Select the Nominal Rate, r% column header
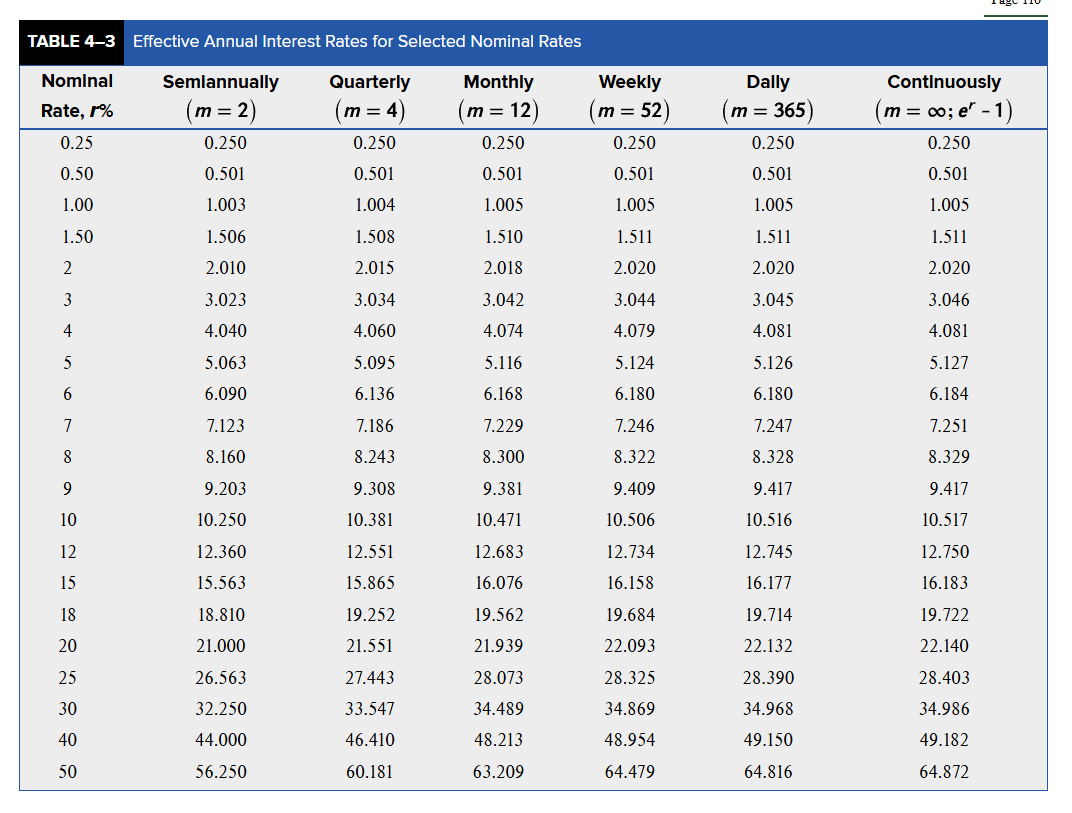Screen dimensions: 1072x813 (x=77, y=96)
